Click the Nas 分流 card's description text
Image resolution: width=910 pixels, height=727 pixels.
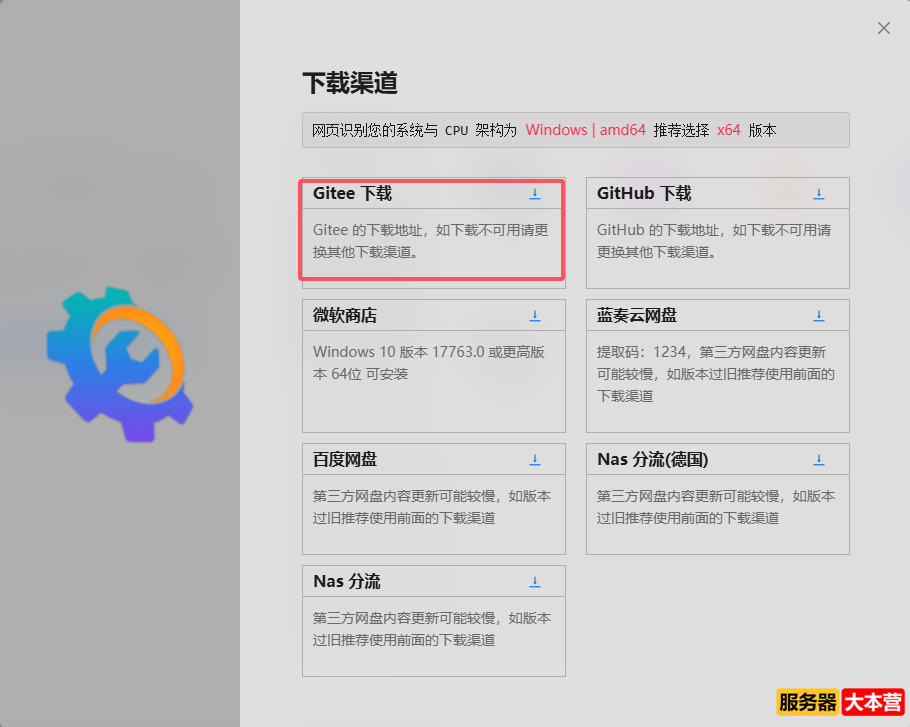432,628
